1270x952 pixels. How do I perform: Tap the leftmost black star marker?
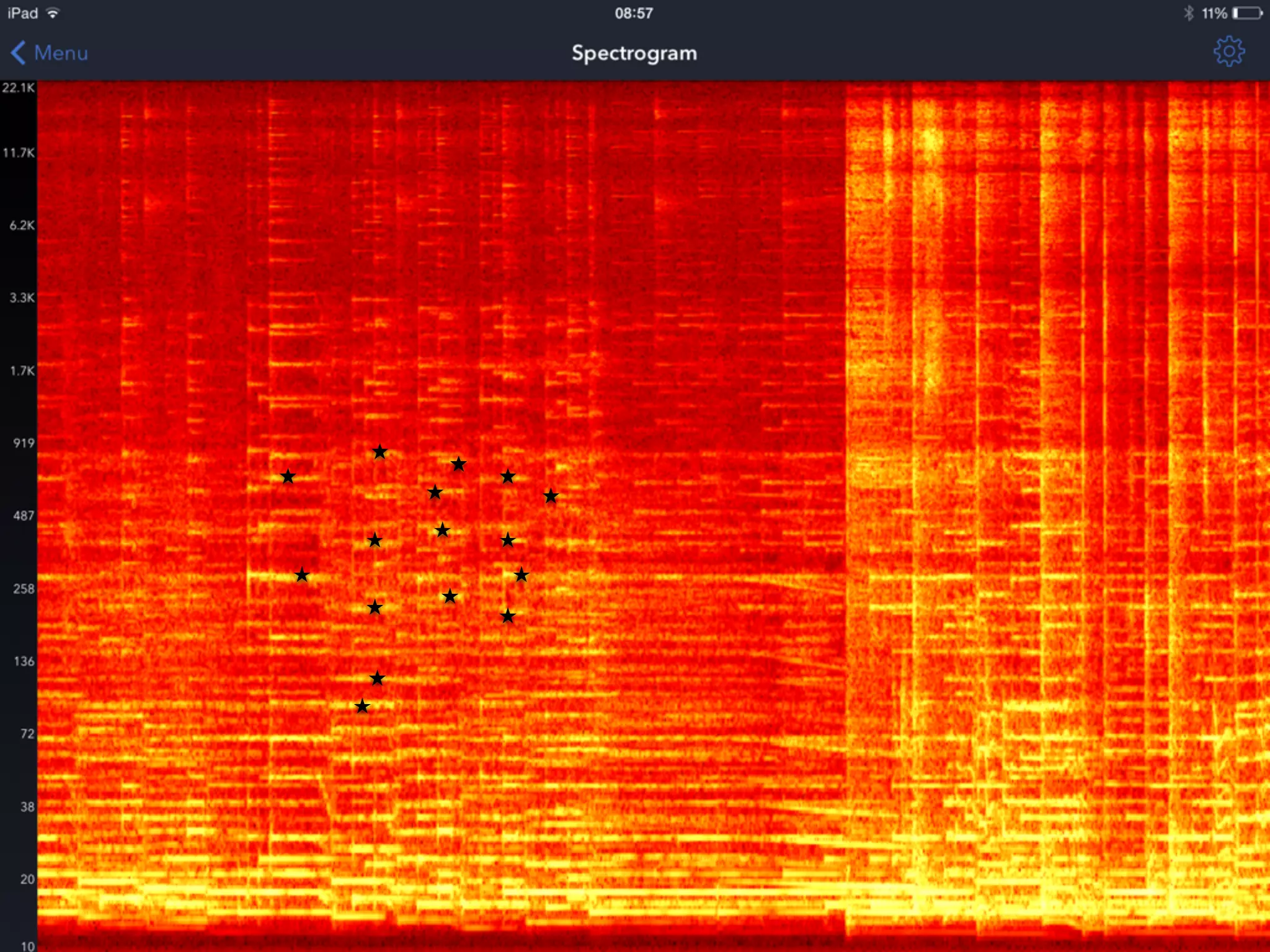(x=288, y=476)
